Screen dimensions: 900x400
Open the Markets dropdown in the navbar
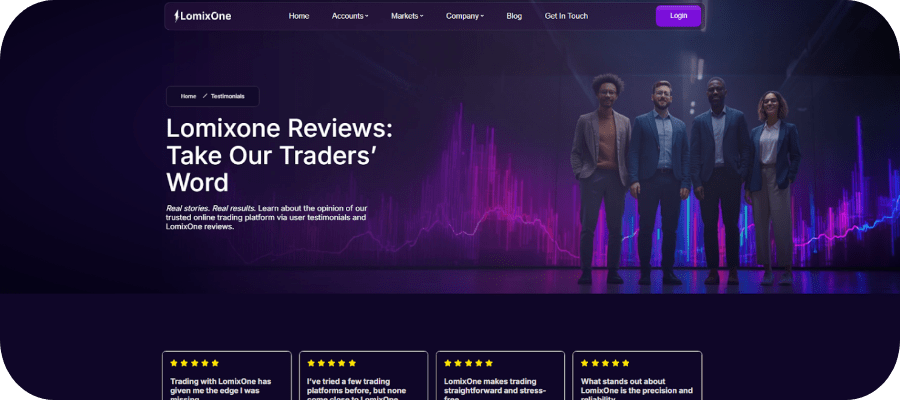pos(407,16)
